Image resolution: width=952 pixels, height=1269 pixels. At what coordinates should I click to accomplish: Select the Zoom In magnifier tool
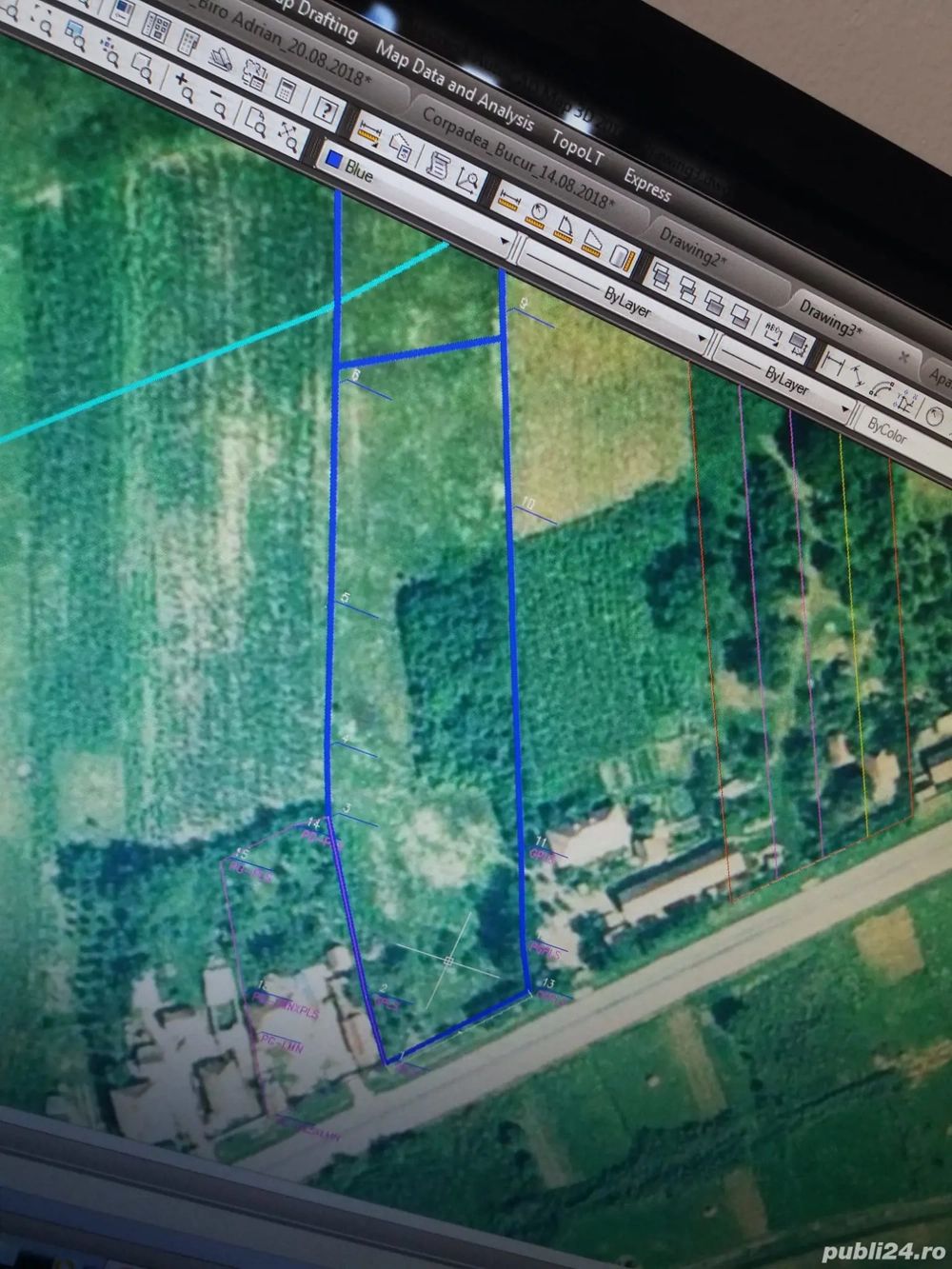click(x=185, y=87)
